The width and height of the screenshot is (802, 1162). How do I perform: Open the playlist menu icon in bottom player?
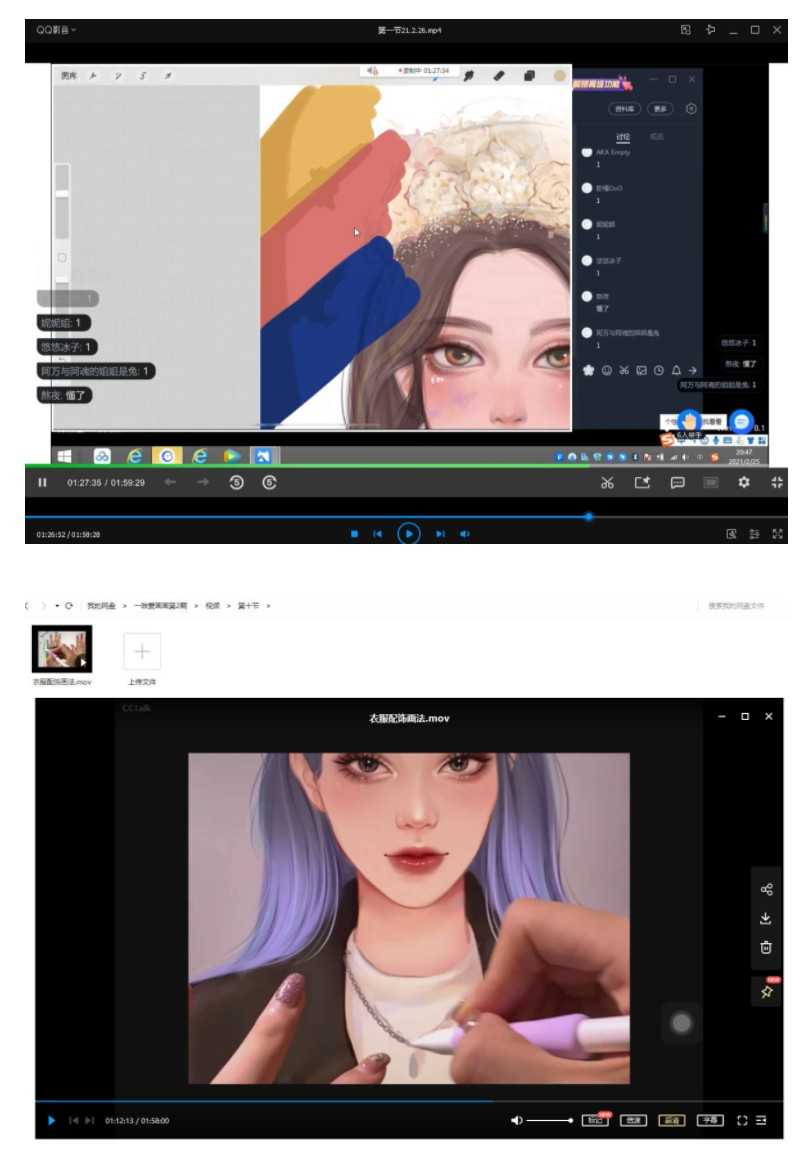coord(764,1120)
